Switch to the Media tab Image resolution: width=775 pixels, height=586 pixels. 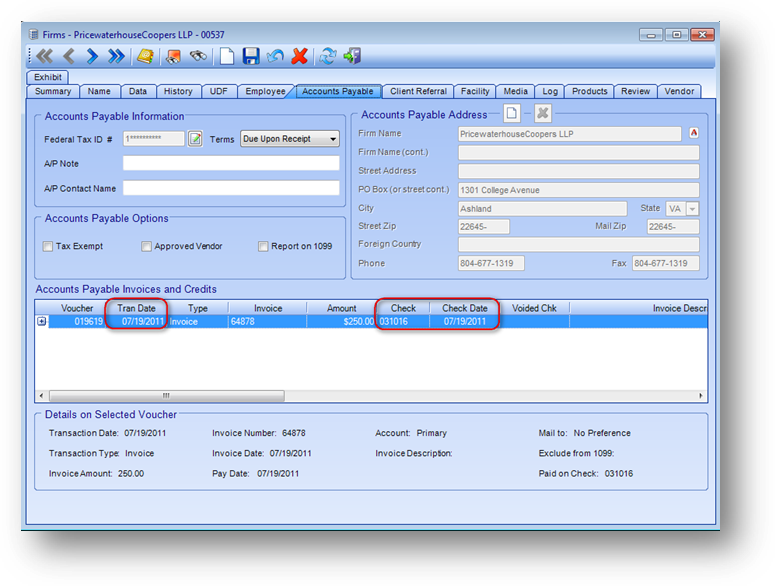tap(516, 91)
